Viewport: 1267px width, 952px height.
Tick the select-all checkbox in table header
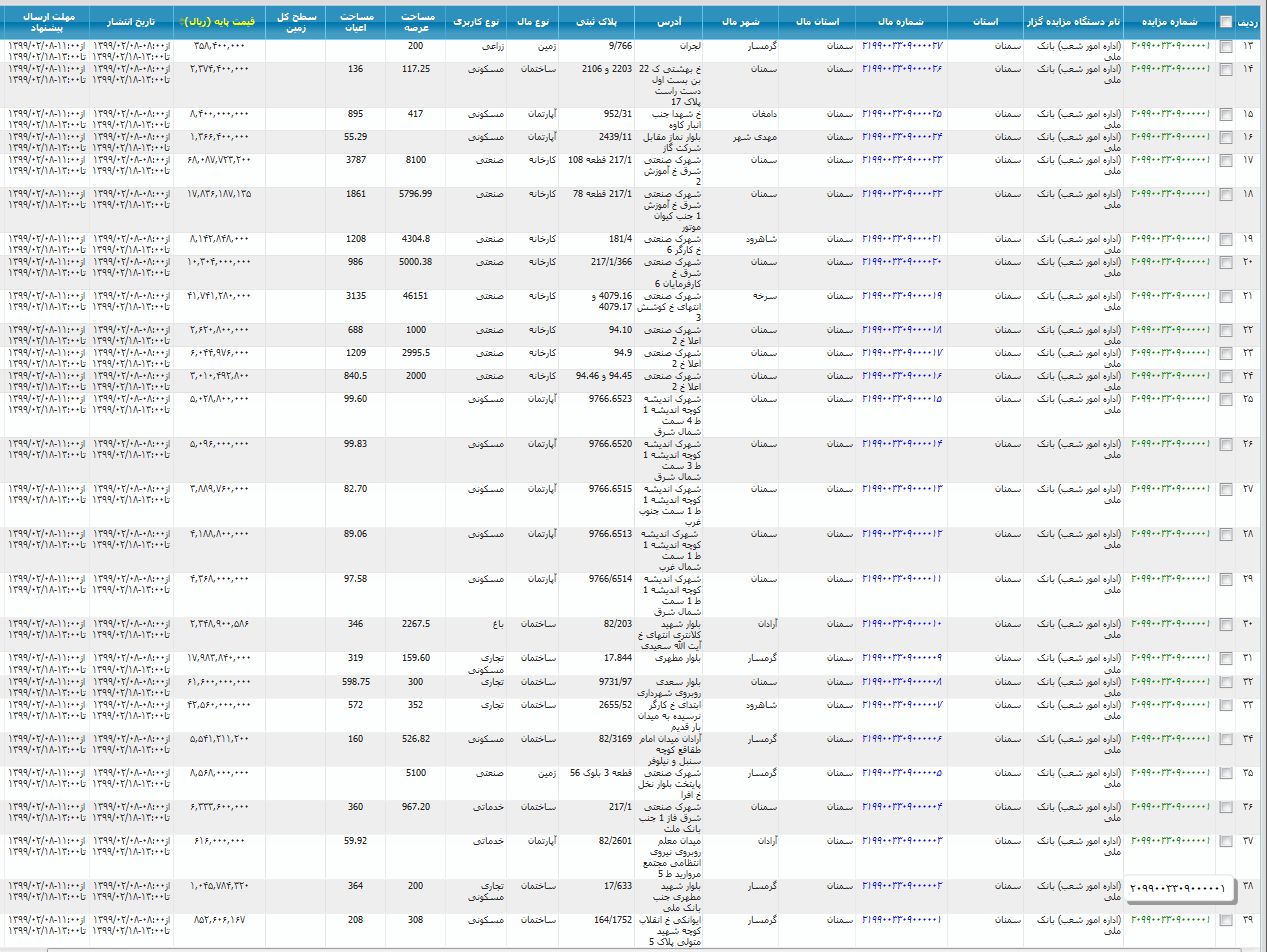pyautogui.click(x=1226, y=22)
